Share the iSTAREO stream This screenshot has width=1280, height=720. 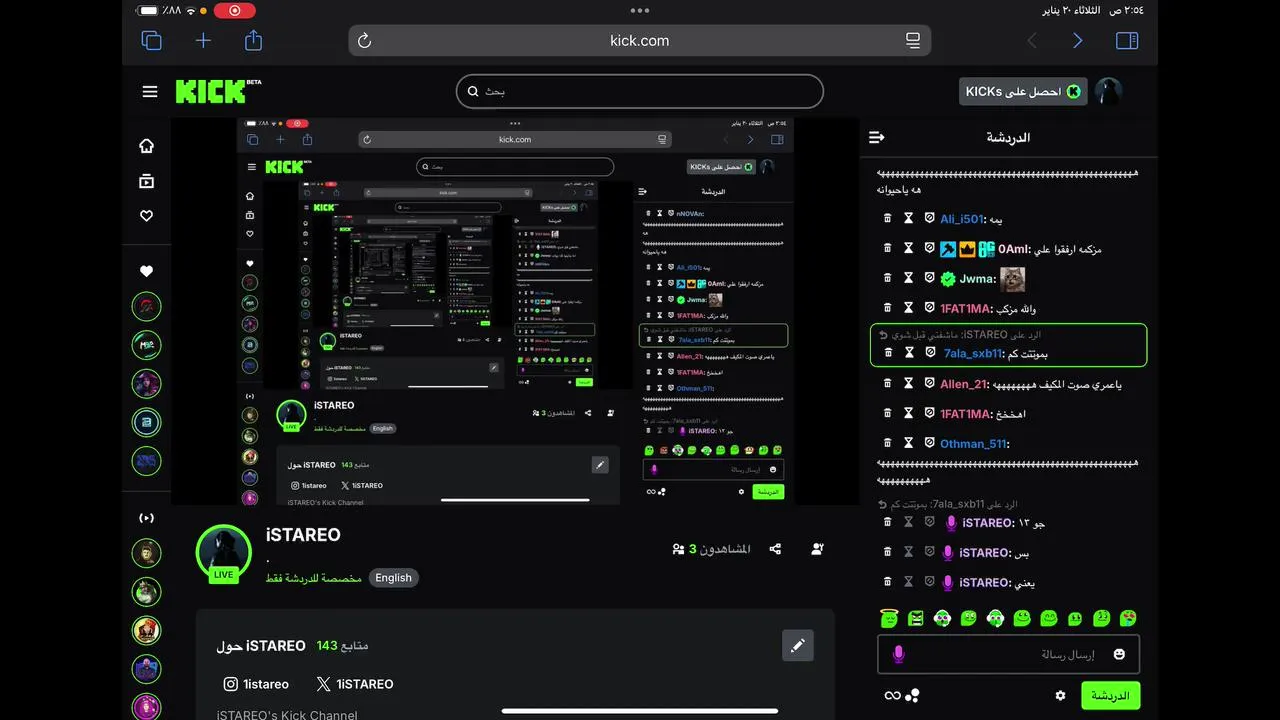pyautogui.click(x=775, y=549)
